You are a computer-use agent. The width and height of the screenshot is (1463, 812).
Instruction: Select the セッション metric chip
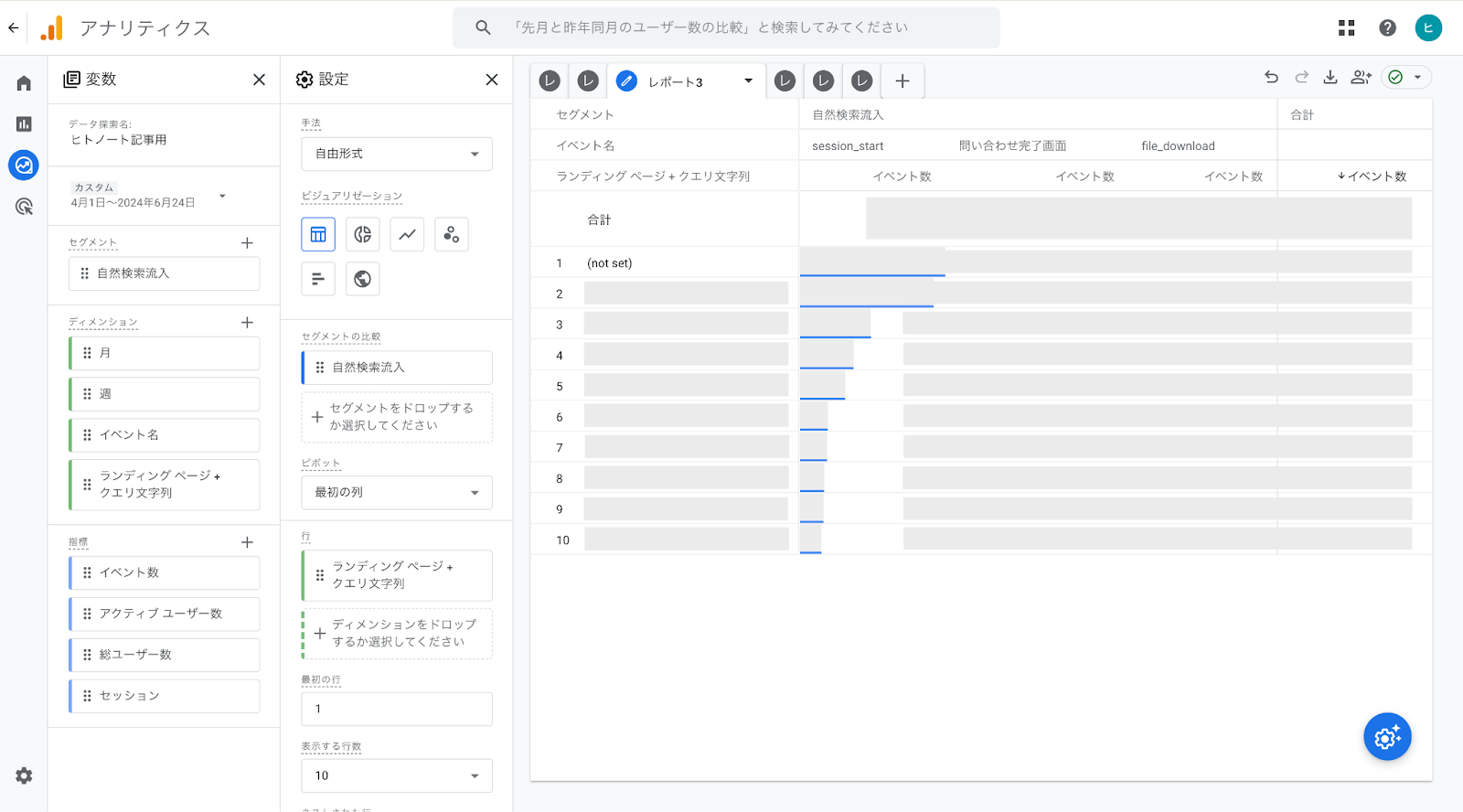(x=164, y=696)
